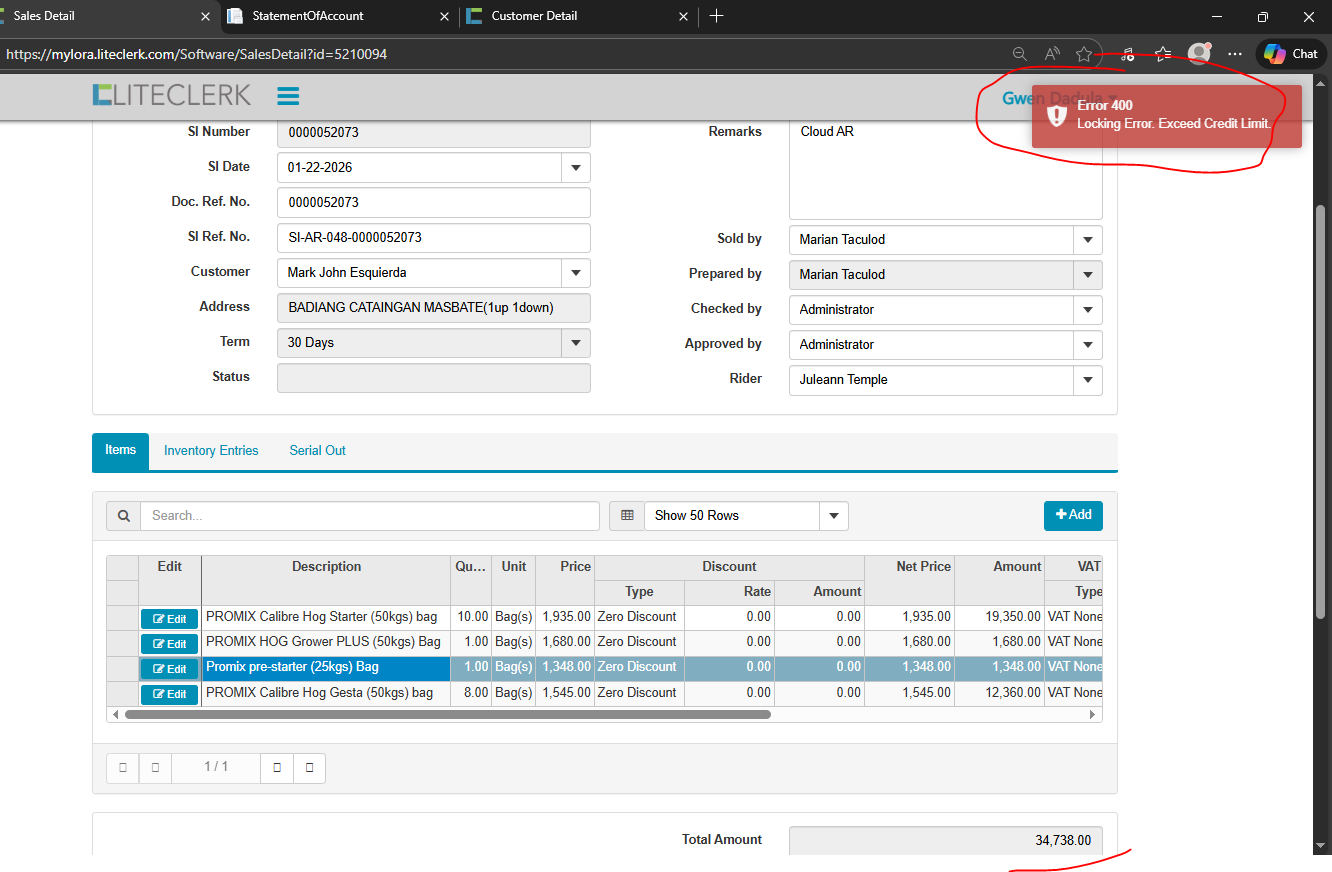Switch to the Inventory Entries tab
The height and width of the screenshot is (872, 1332).
coord(211,451)
